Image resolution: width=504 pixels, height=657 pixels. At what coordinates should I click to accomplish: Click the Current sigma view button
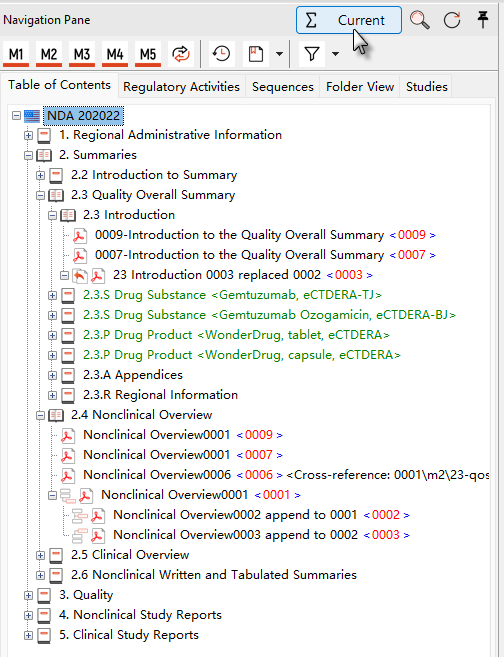(x=349, y=20)
